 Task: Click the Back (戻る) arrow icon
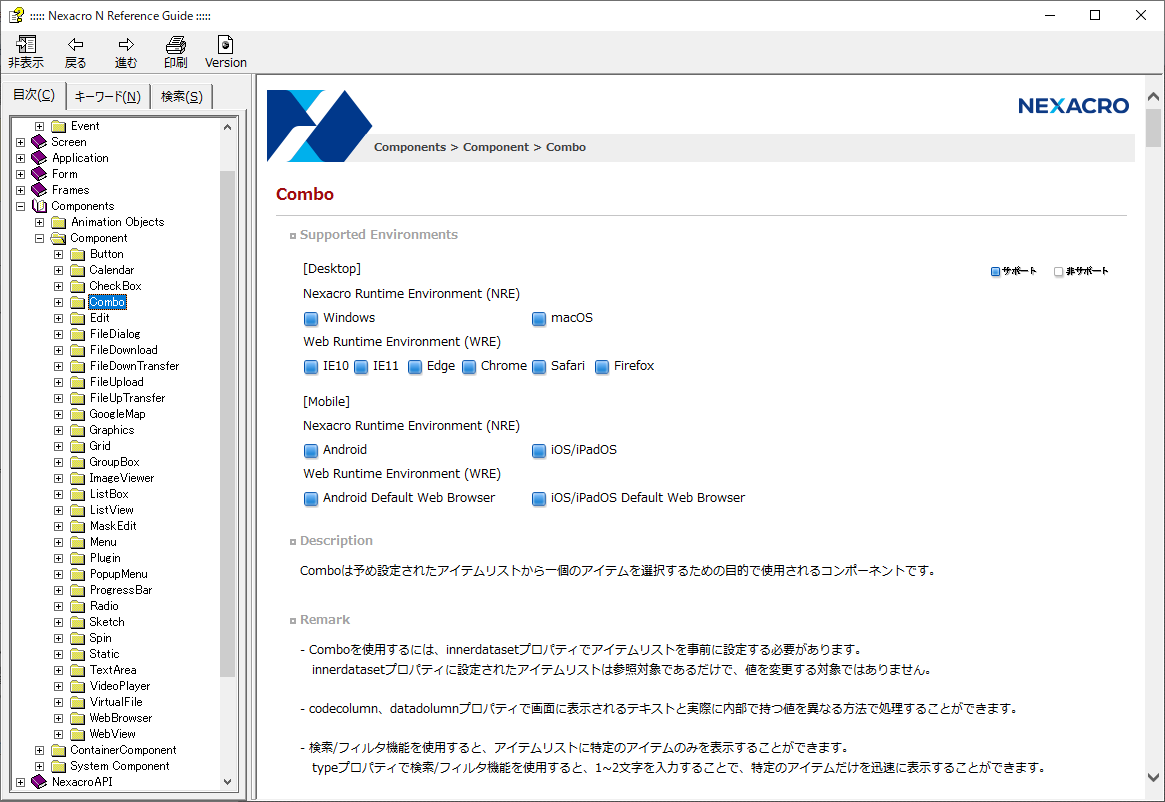point(75,45)
